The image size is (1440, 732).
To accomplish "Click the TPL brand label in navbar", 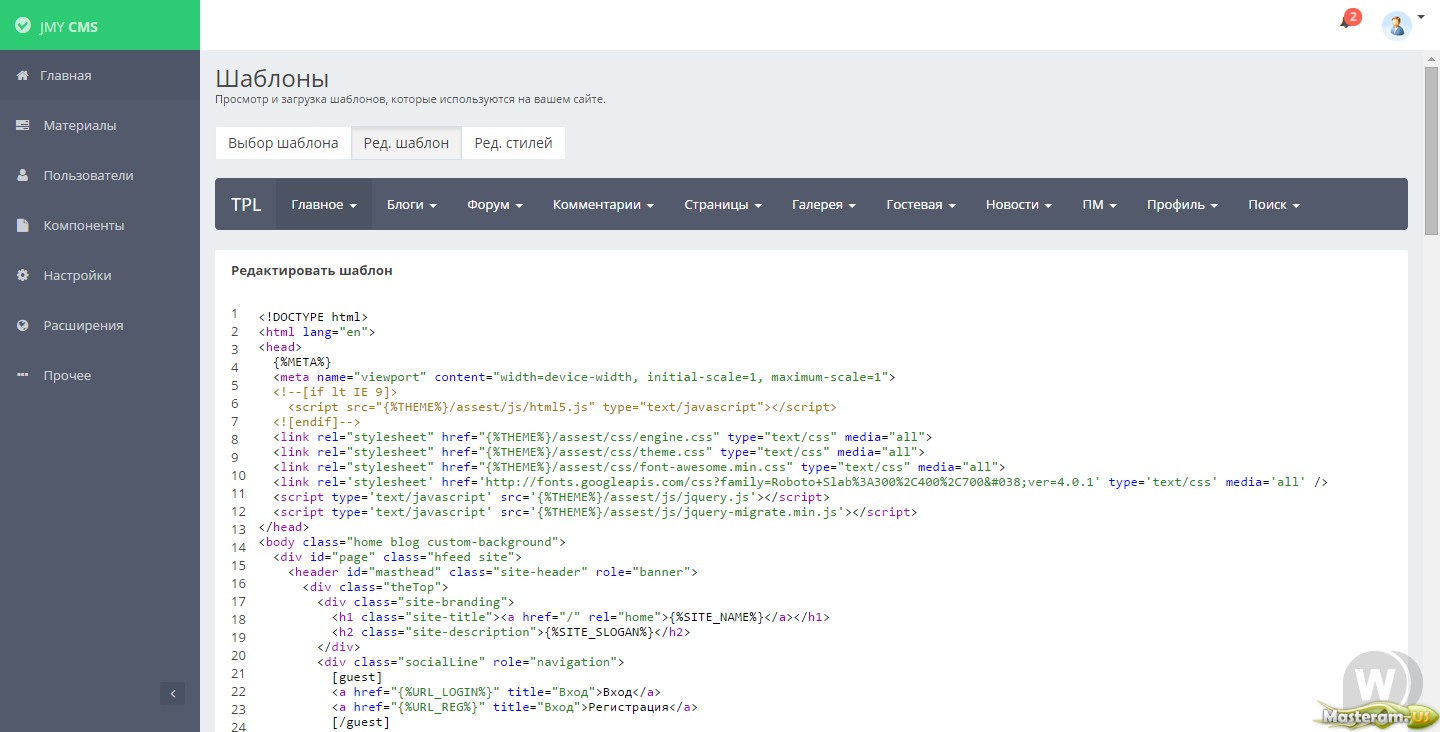I will point(246,204).
